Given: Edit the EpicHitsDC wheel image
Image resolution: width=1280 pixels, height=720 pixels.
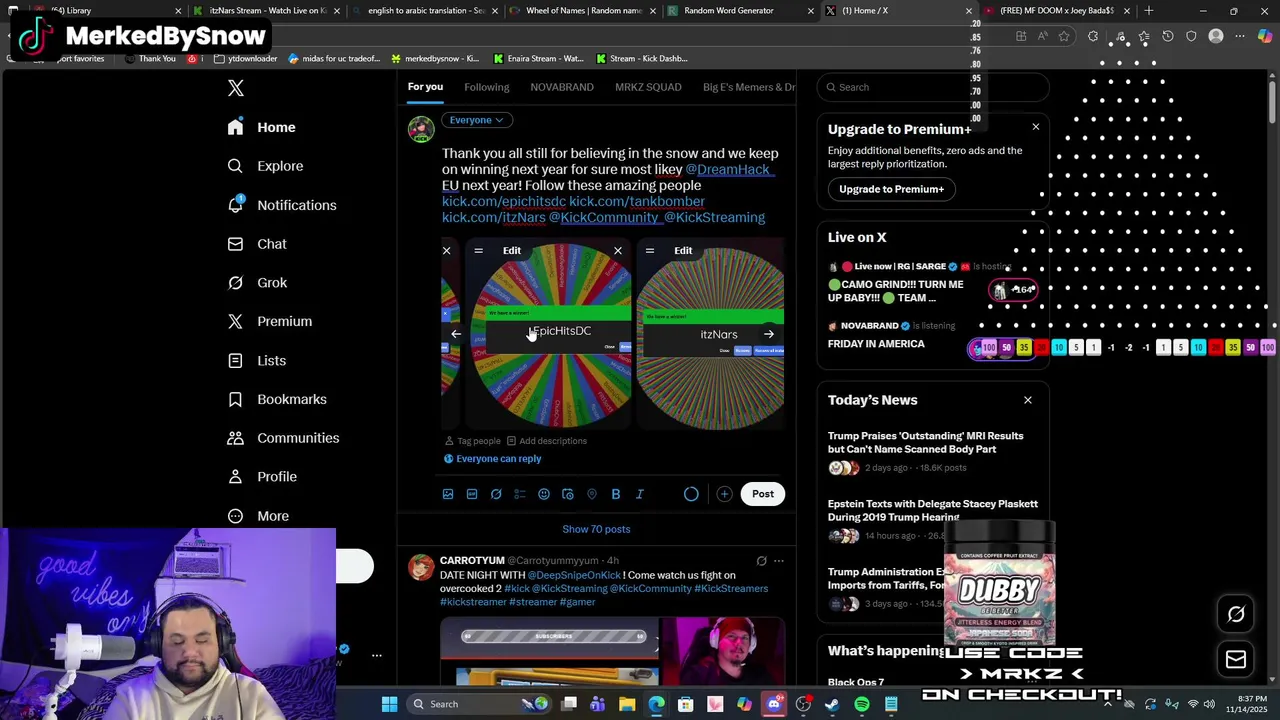Looking at the screenshot, I should 512,251.
